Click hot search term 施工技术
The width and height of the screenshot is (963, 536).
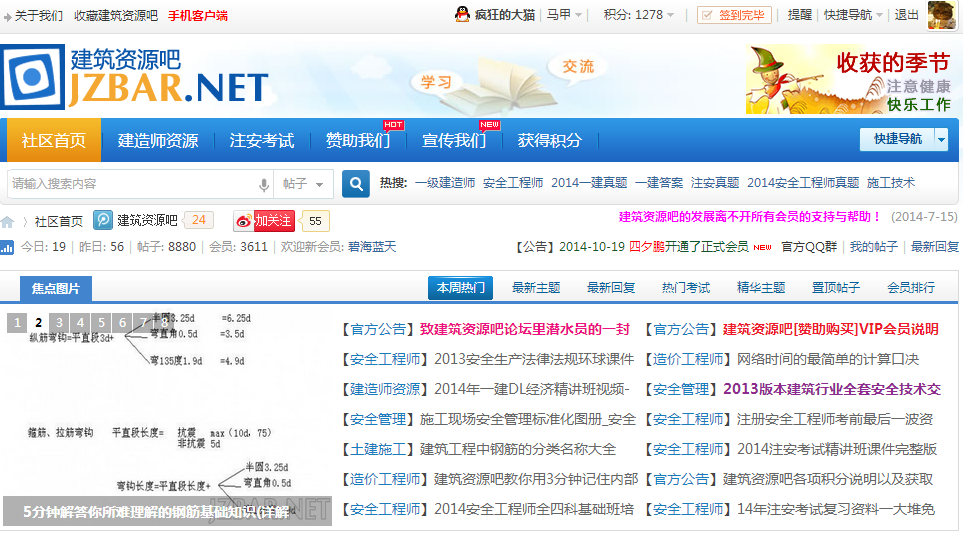891,183
